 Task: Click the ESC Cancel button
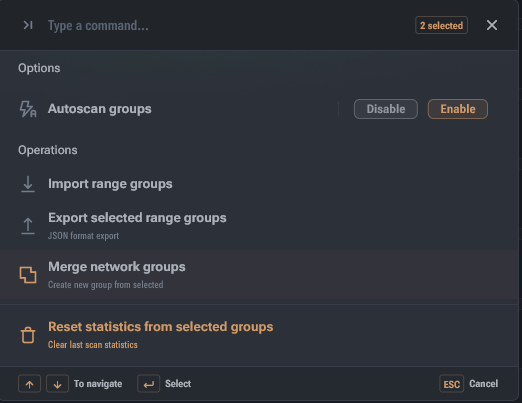[x=469, y=384]
